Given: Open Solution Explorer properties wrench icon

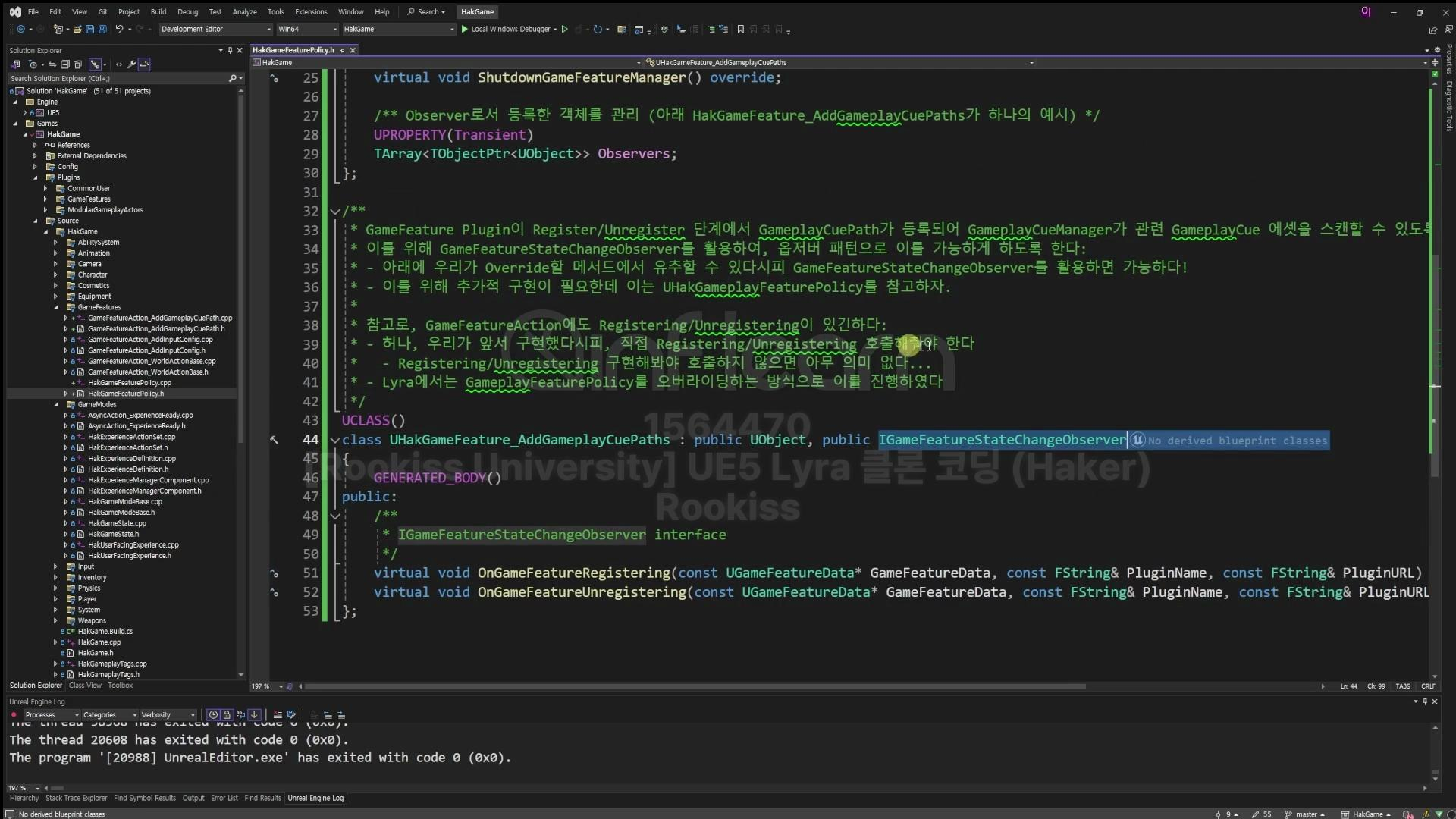Looking at the screenshot, I should (131, 64).
